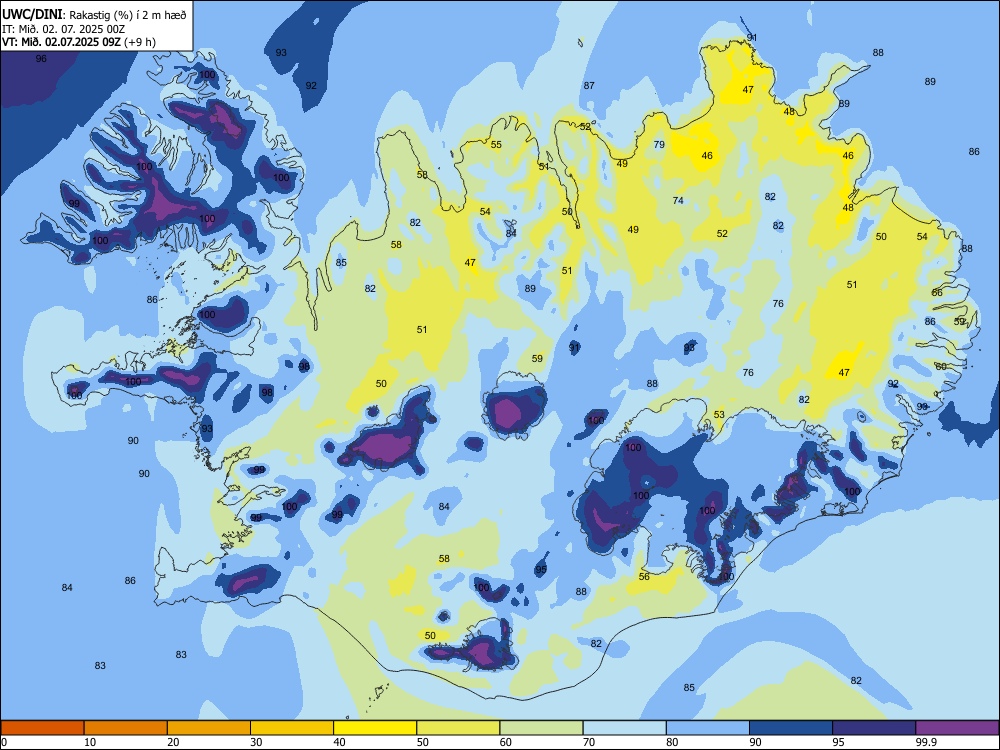Select the medium blue 80–90 legend swatch

point(708,728)
